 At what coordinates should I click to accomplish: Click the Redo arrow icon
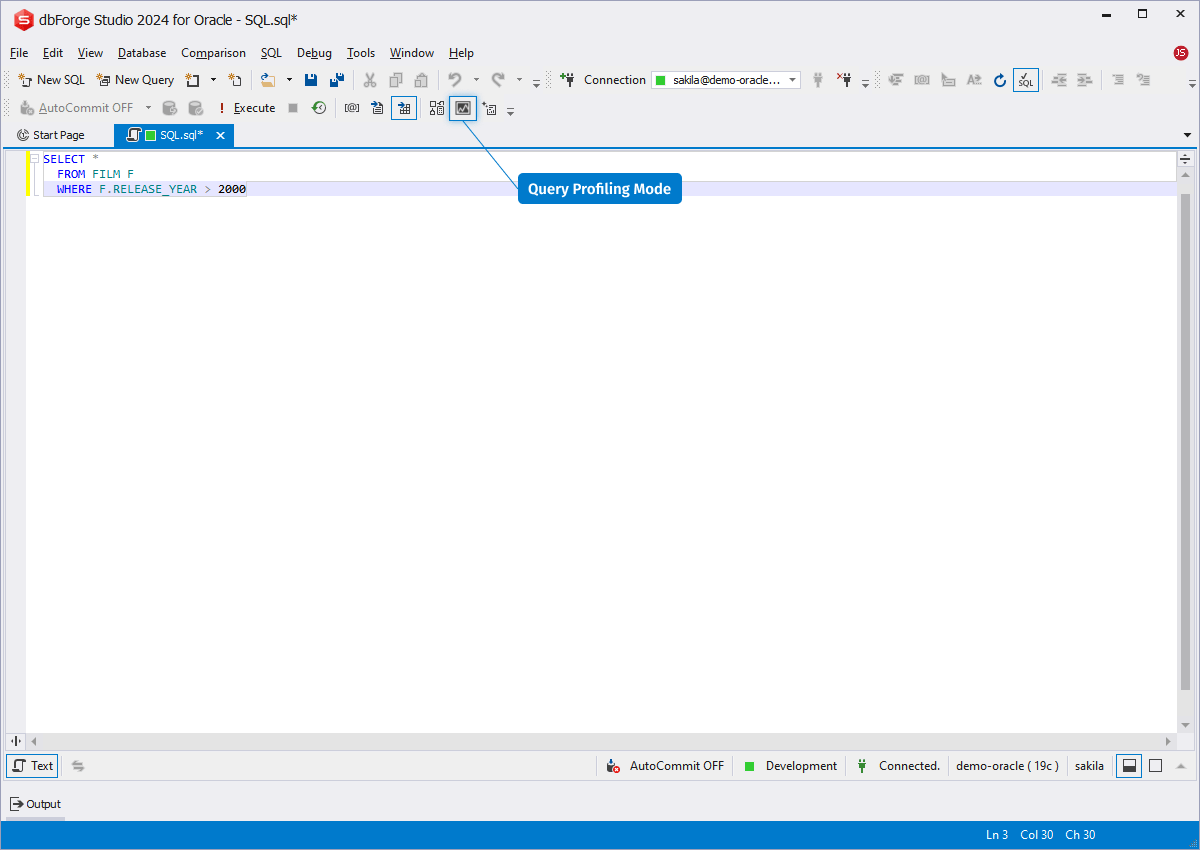click(x=498, y=80)
